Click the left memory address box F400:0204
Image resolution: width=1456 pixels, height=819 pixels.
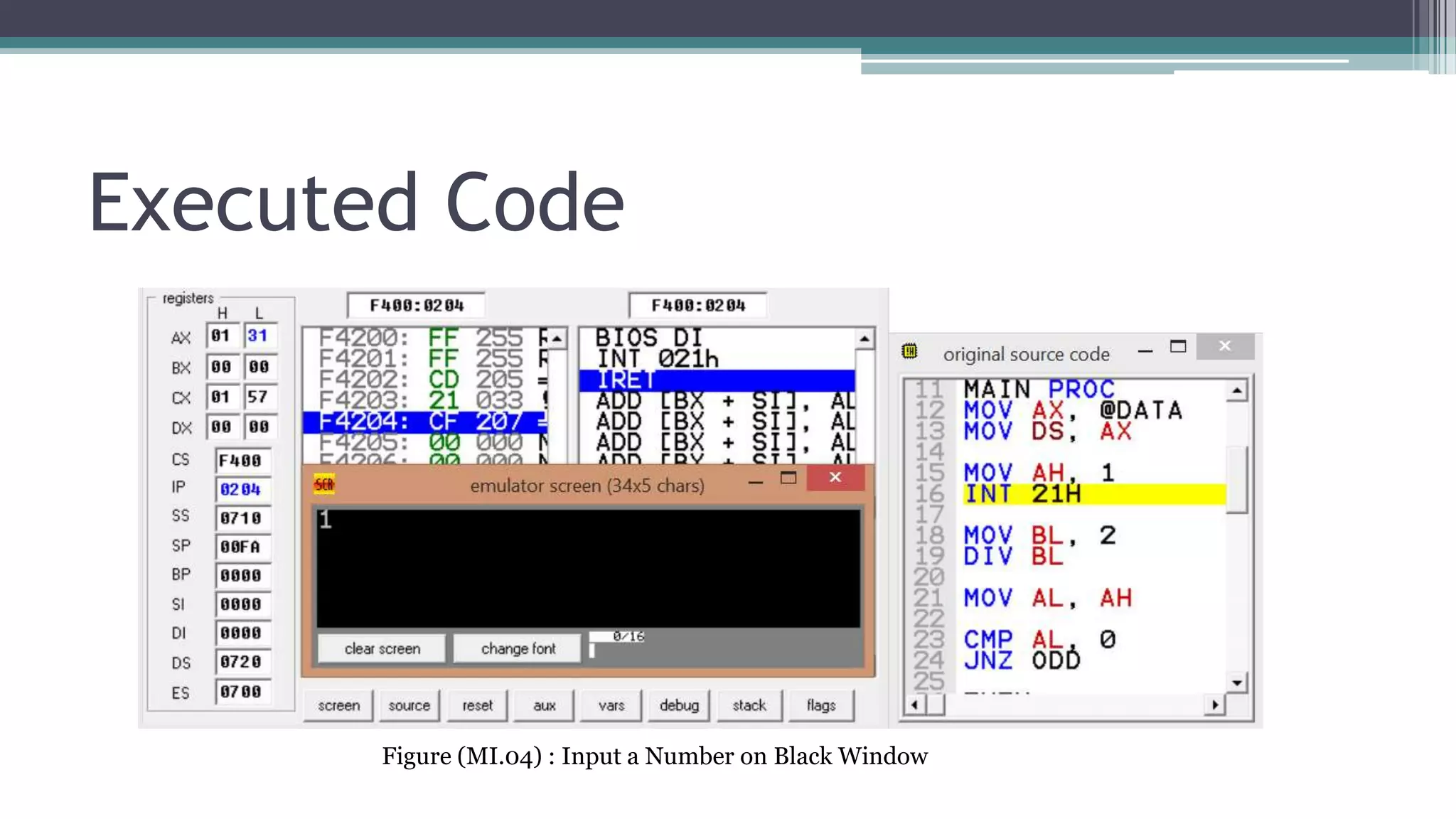(x=417, y=306)
